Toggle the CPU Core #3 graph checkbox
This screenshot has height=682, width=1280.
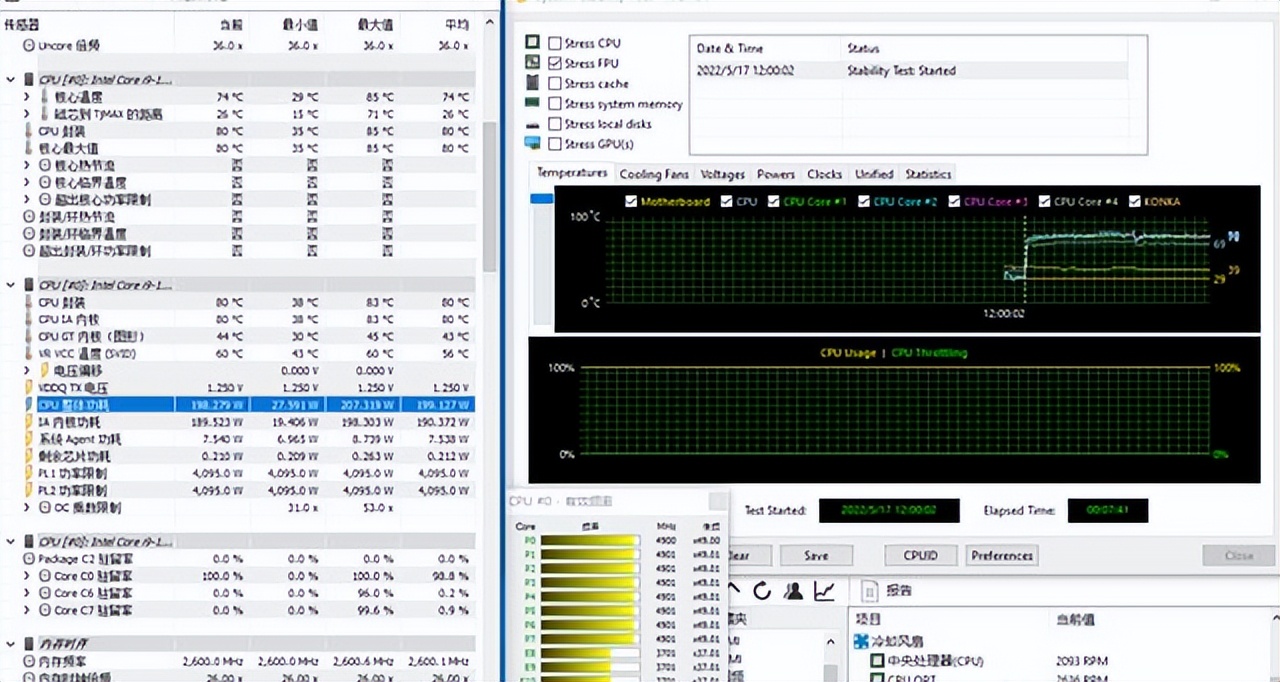tap(954, 201)
